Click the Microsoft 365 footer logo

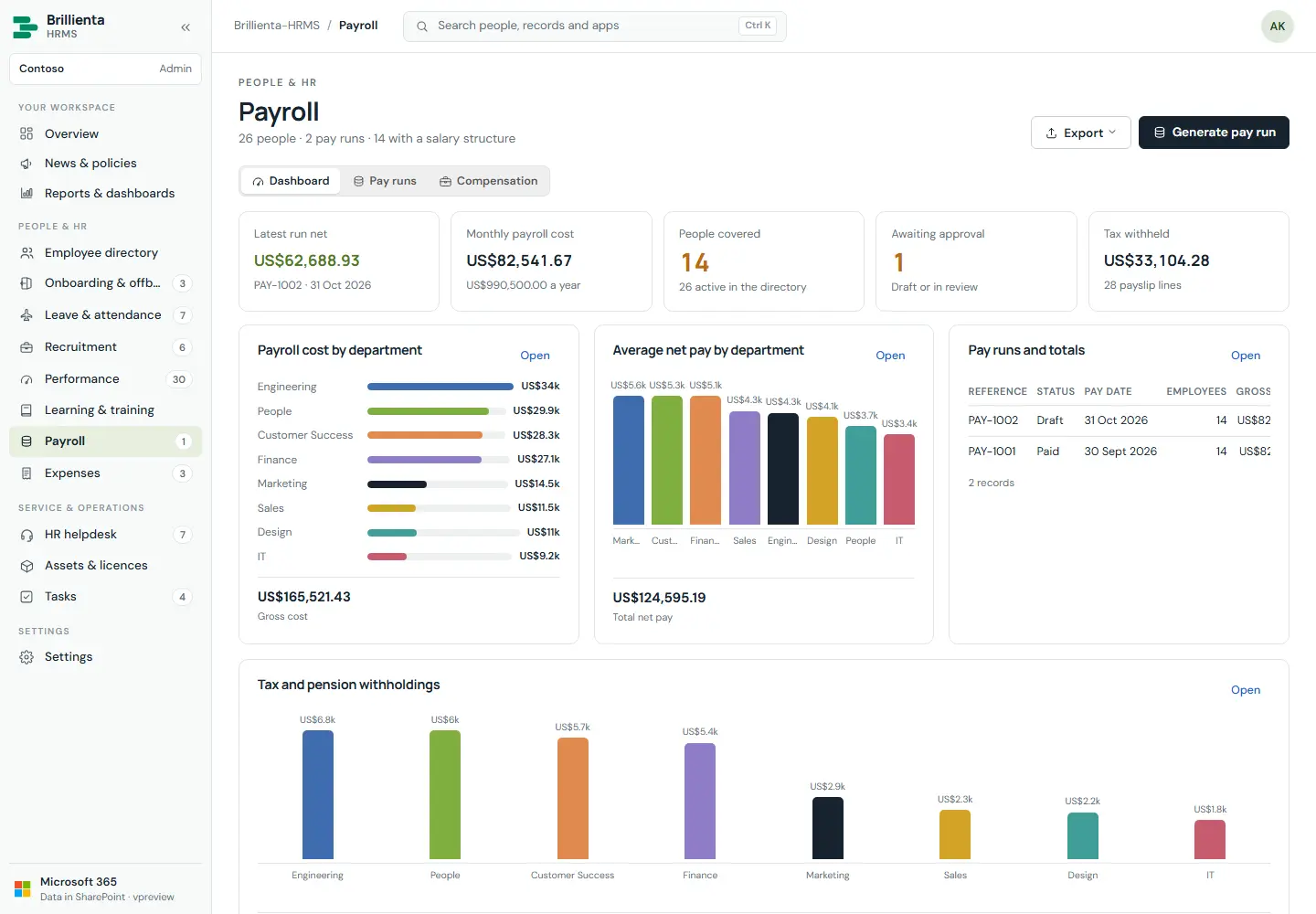23,889
